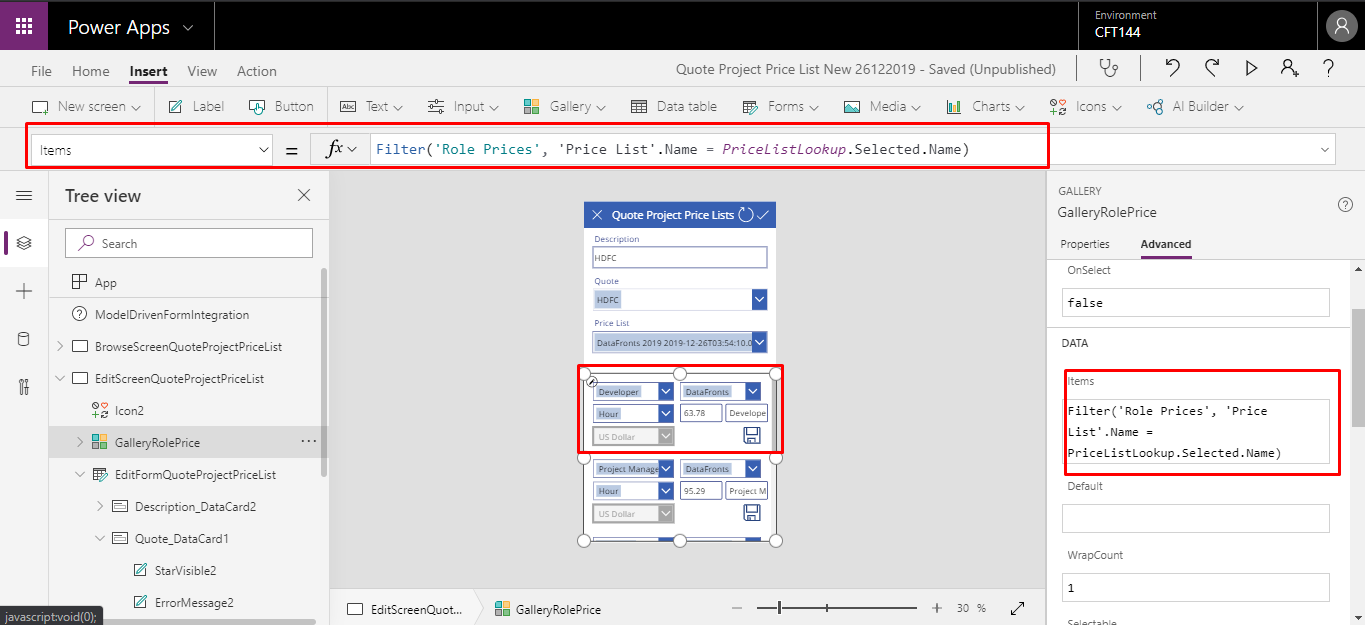Click the OnSelect property field

click(x=1196, y=303)
